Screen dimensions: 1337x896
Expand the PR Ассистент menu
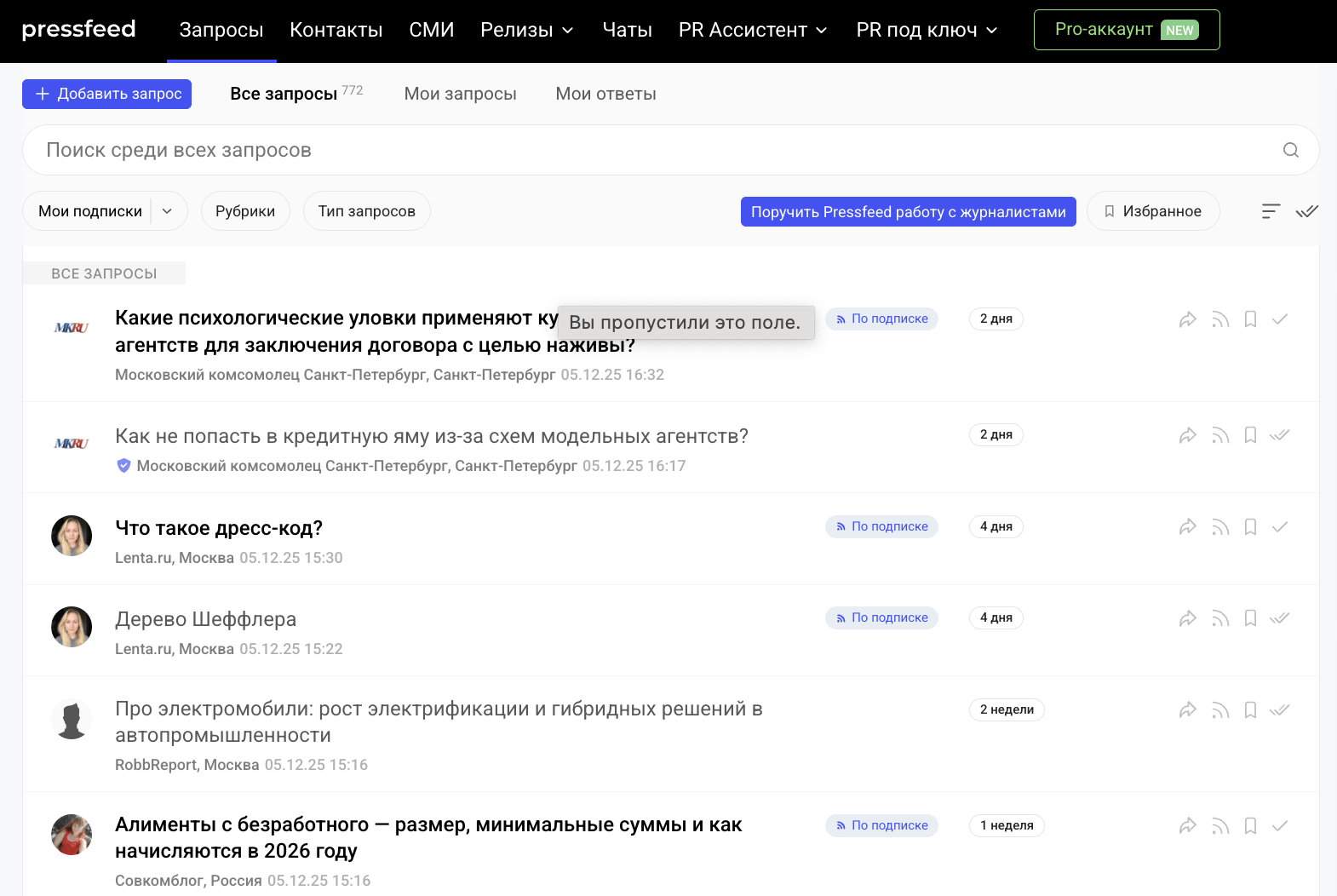752,31
